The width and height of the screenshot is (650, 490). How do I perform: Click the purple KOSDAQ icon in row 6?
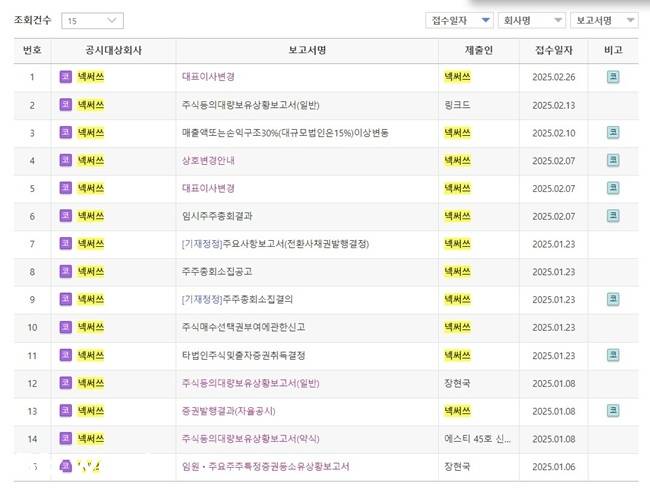[65, 216]
